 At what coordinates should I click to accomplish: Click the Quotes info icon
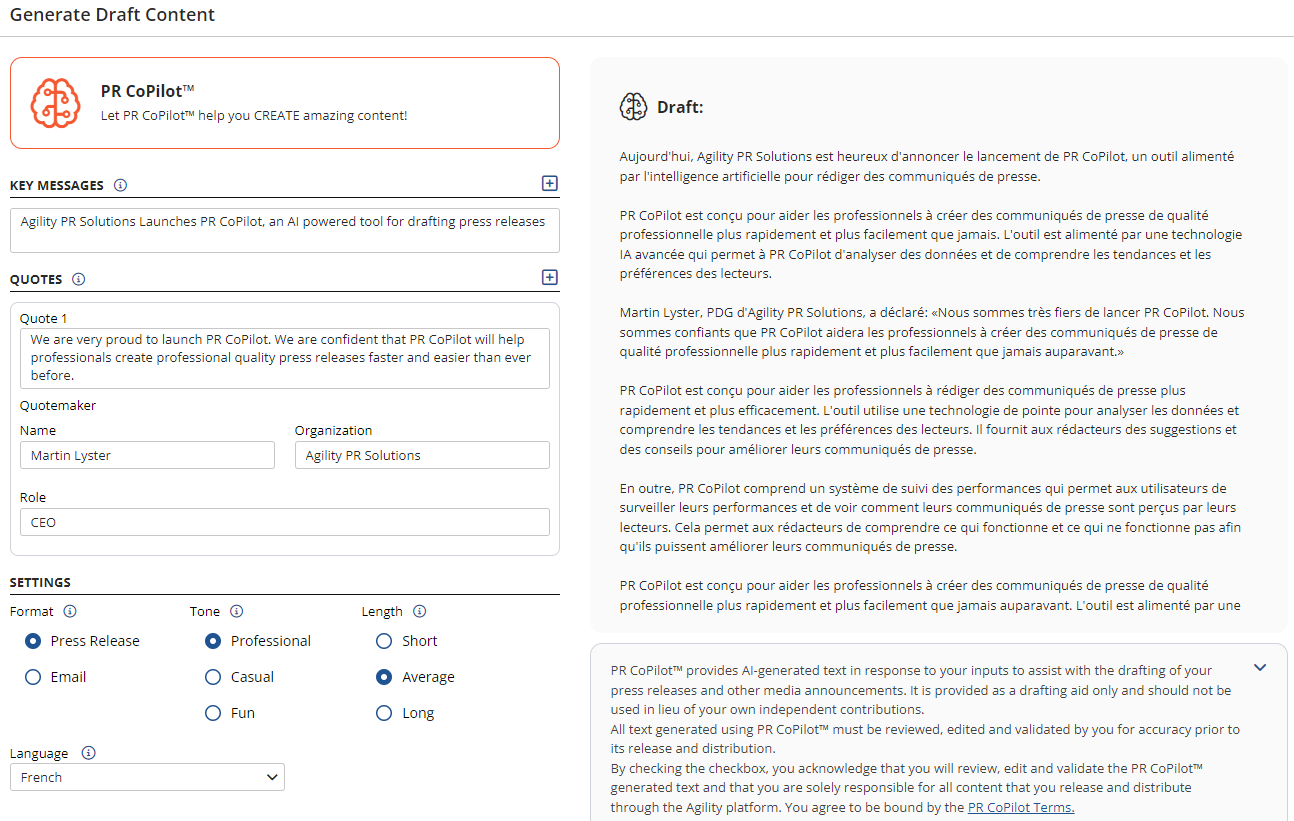(79, 279)
